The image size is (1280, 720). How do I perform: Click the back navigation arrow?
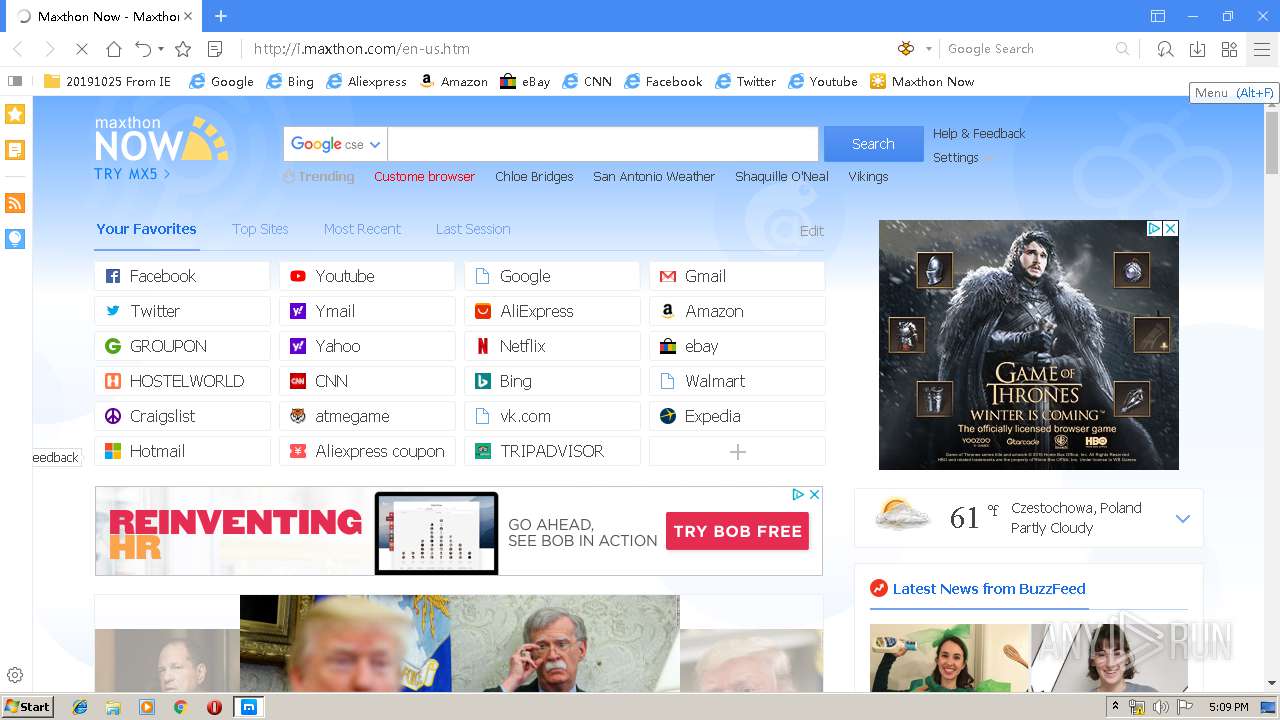(x=18, y=49)
